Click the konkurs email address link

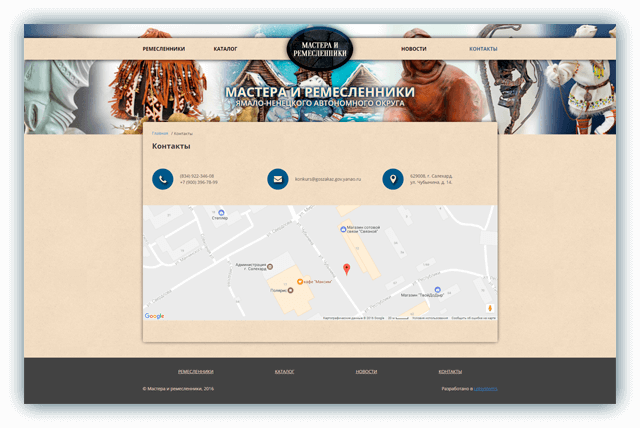328,179
